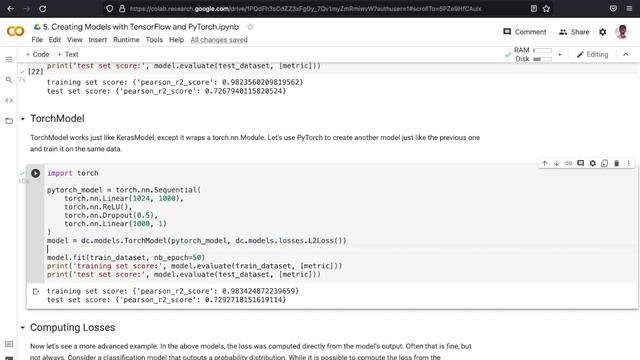The height and width of the screenshot is (360, 640).
Task: Go forward with the browser forward arrow
Action: (27, 8)
